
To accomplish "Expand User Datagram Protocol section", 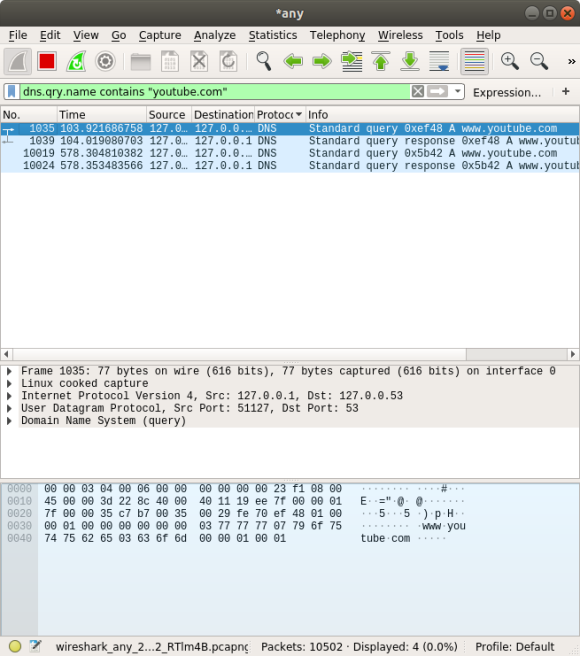I will (x=9, y=408).
